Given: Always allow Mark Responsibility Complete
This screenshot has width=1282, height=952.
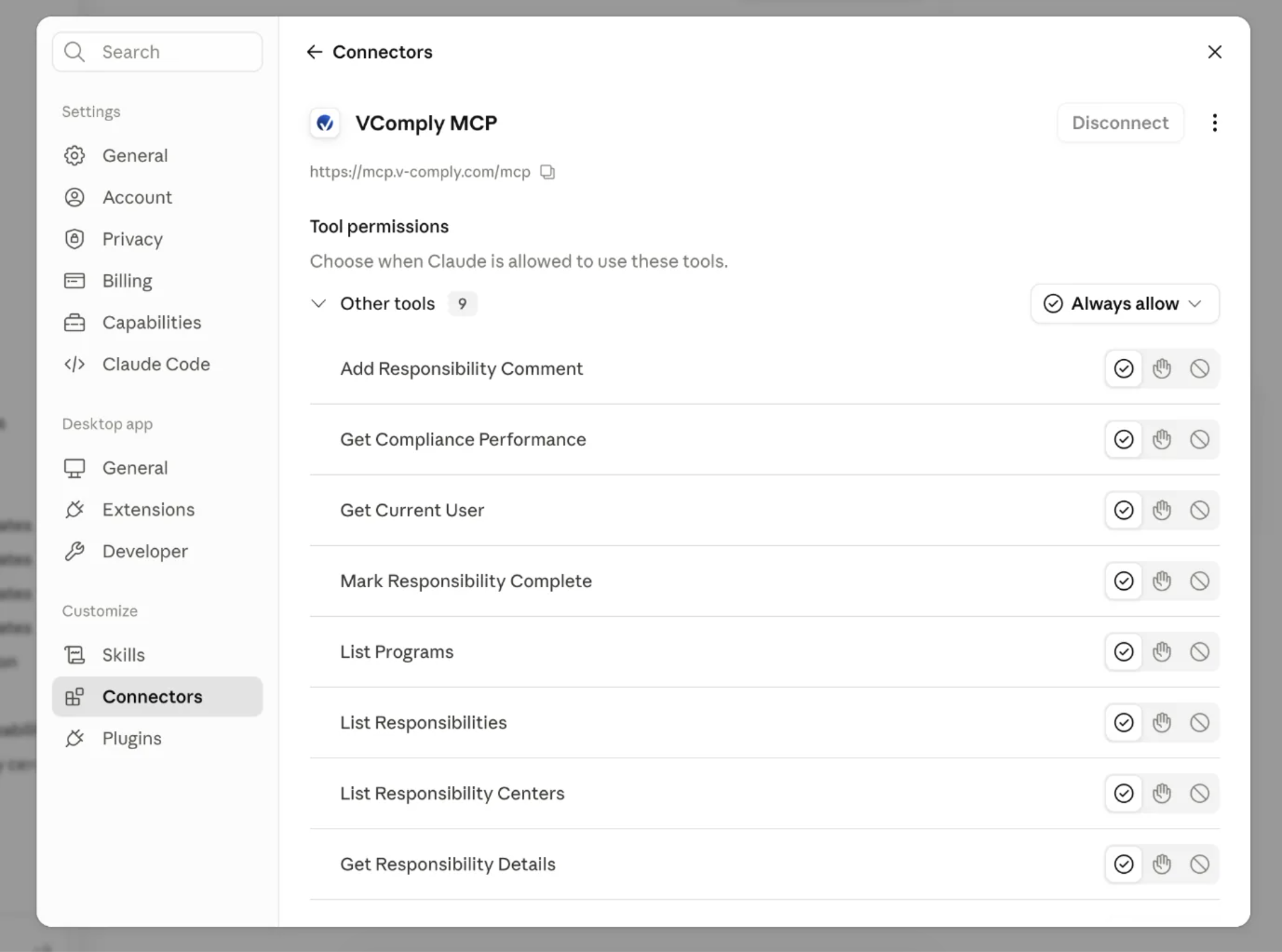Looking at the screenshot, I should 1124,581.
